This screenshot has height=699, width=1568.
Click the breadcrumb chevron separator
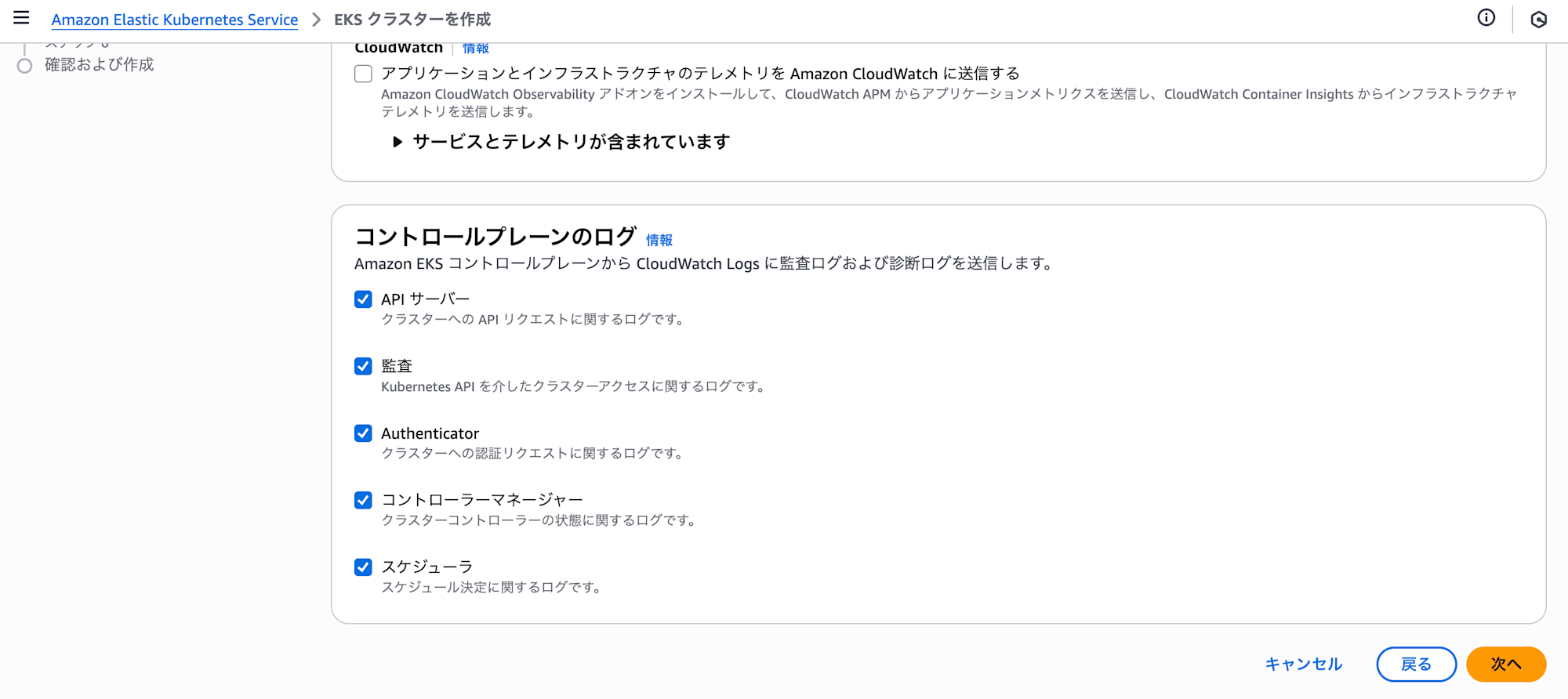tap(316, 20)
